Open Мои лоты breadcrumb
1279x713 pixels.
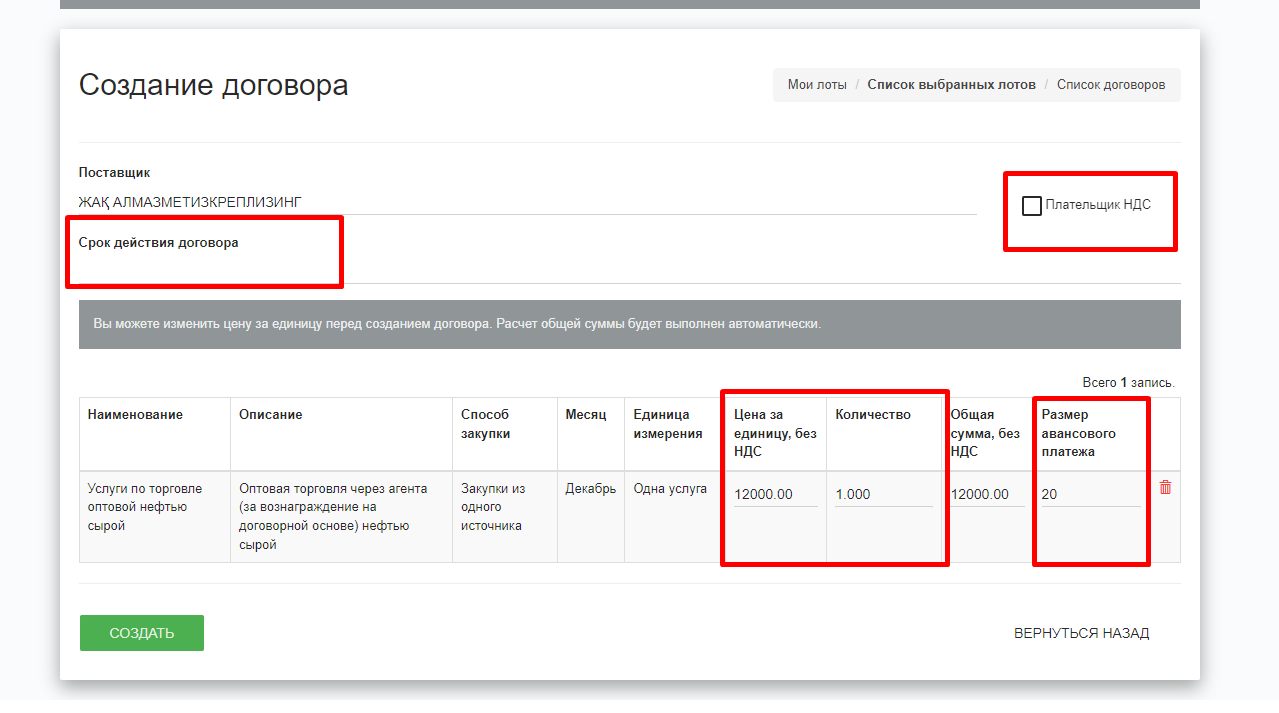817,85
